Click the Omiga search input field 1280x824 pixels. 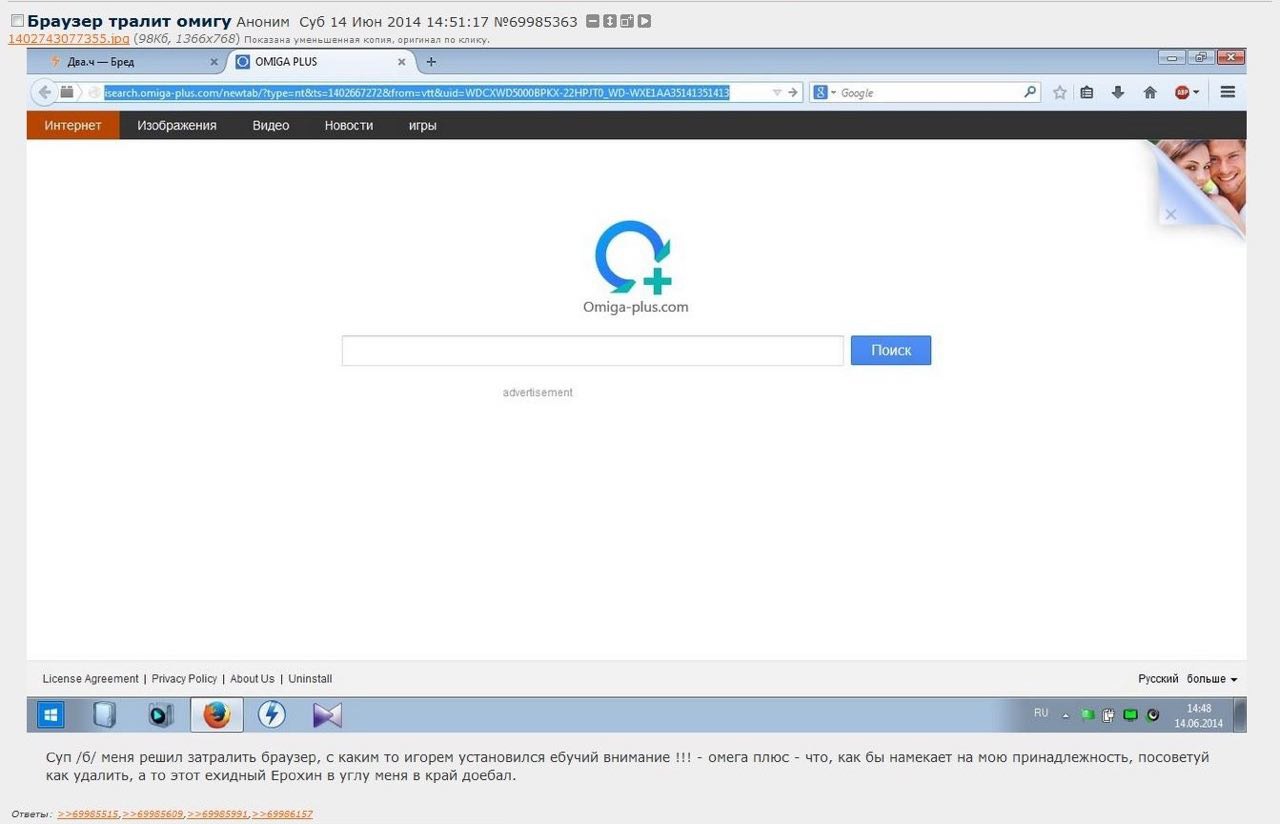coord(593,350)
